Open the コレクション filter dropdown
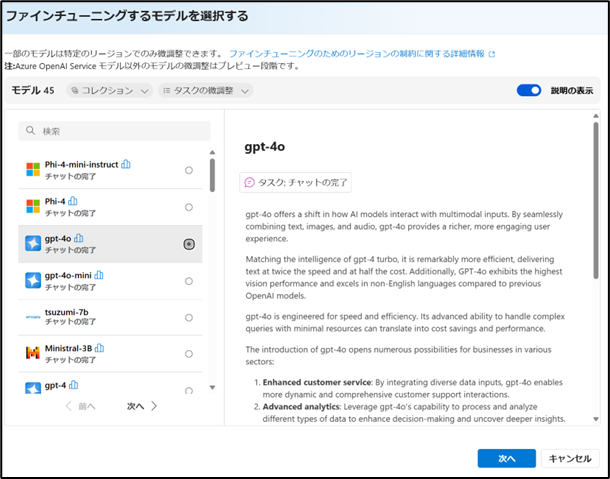Screen dimensions: 610x479 coord(110,91)
